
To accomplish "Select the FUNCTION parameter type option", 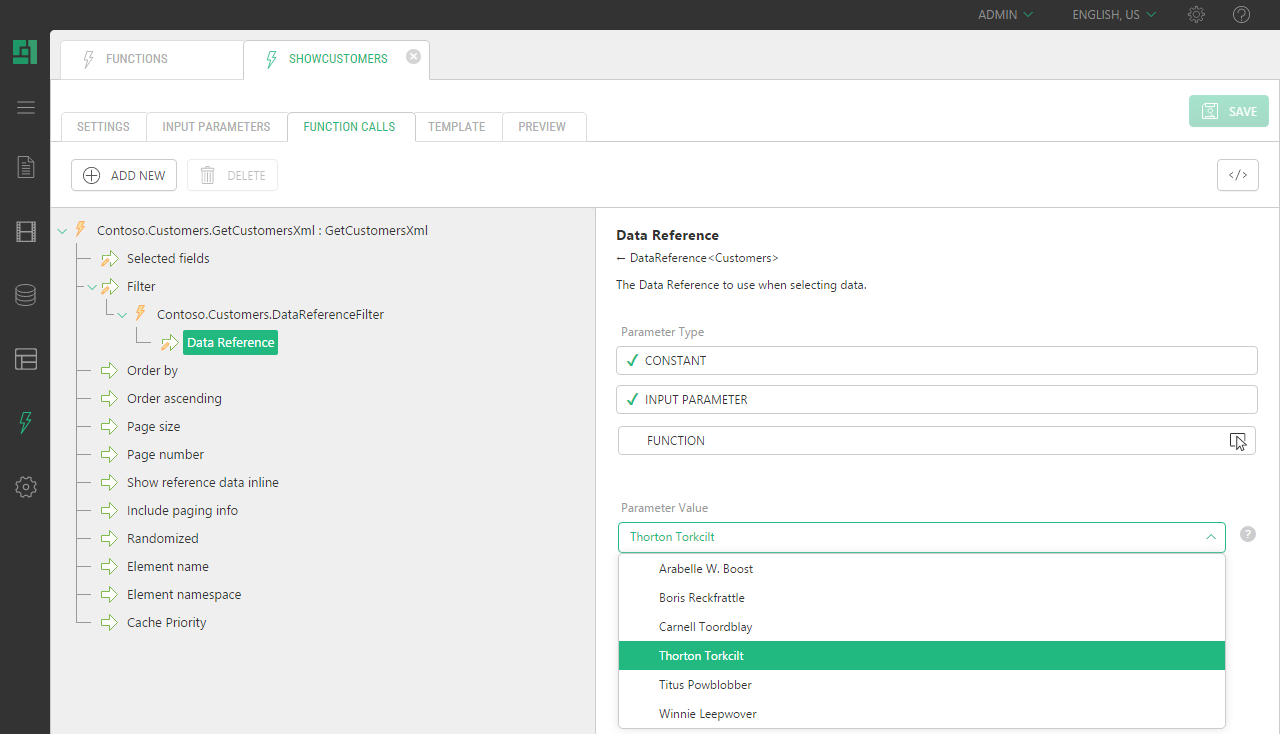I will (937, 441).
